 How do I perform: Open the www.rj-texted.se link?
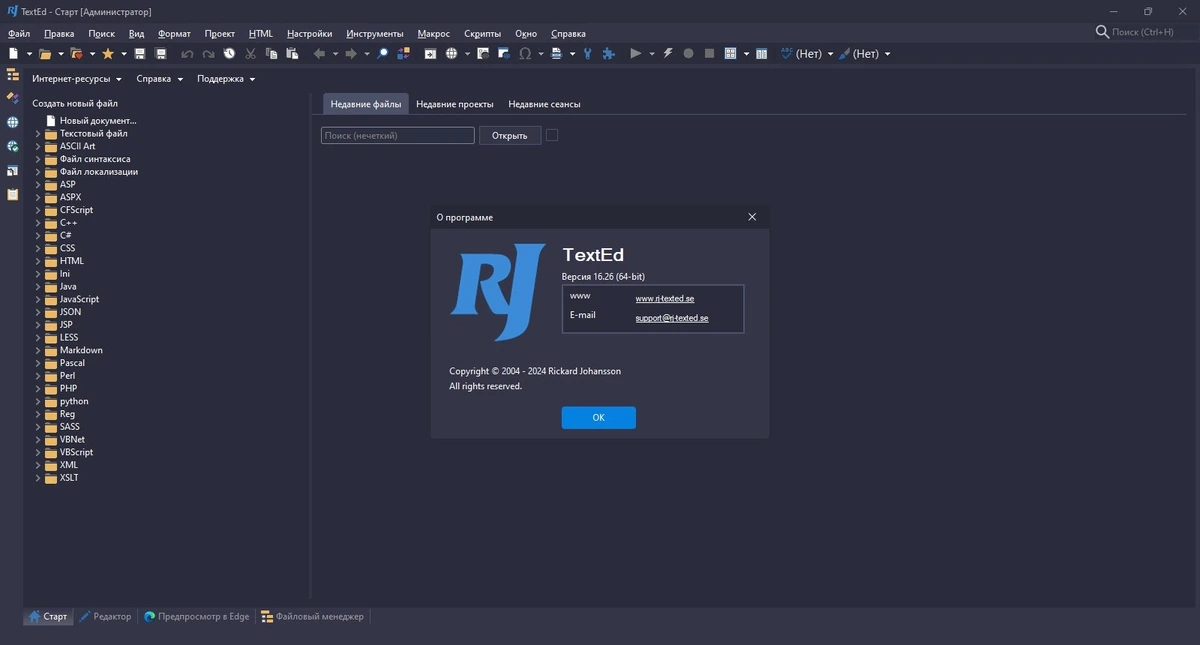pos(665,298)
